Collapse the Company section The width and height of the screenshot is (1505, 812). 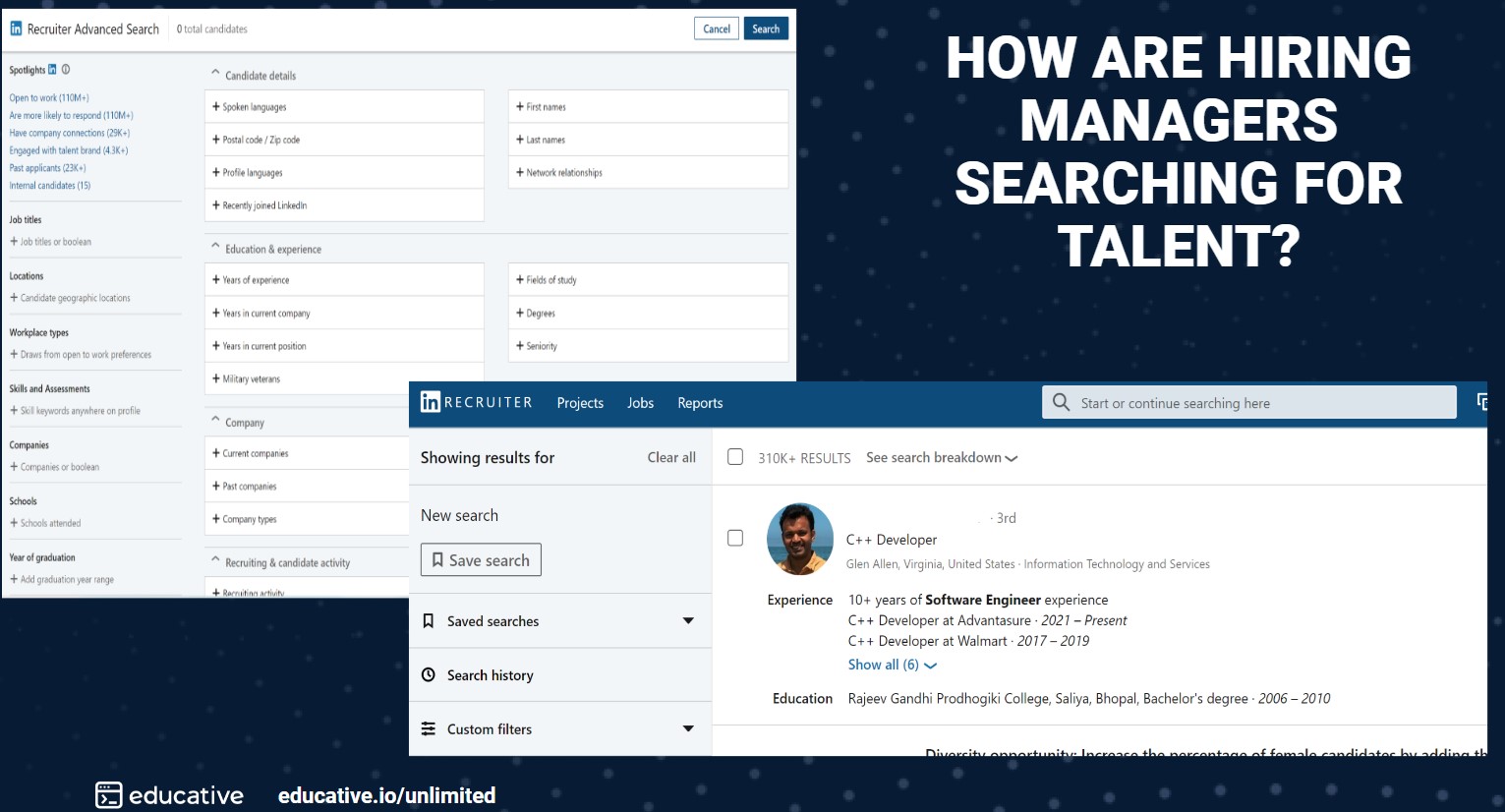(215, 421)
